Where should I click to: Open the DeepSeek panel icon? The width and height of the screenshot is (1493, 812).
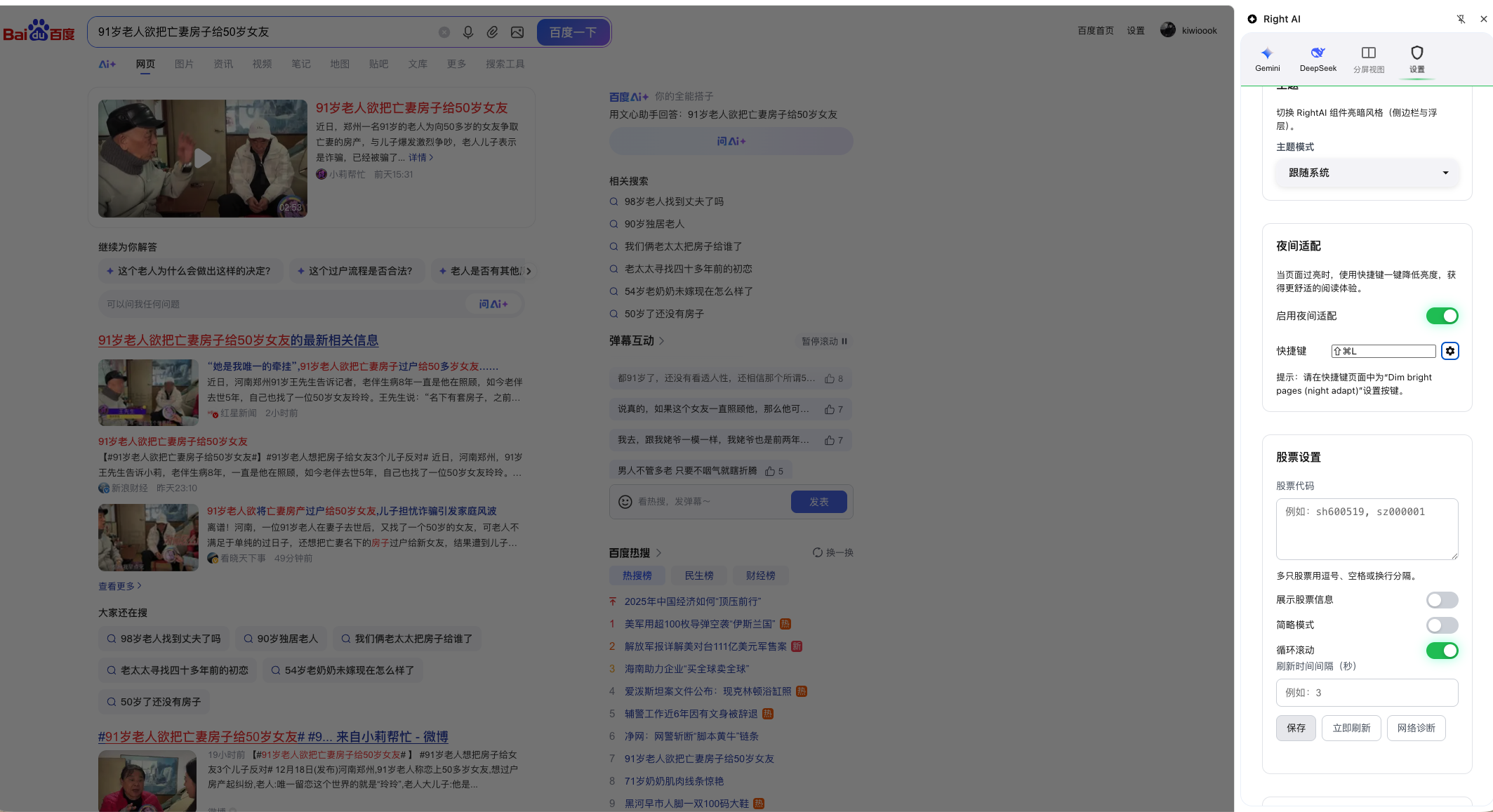click(x=1318, y=59)
